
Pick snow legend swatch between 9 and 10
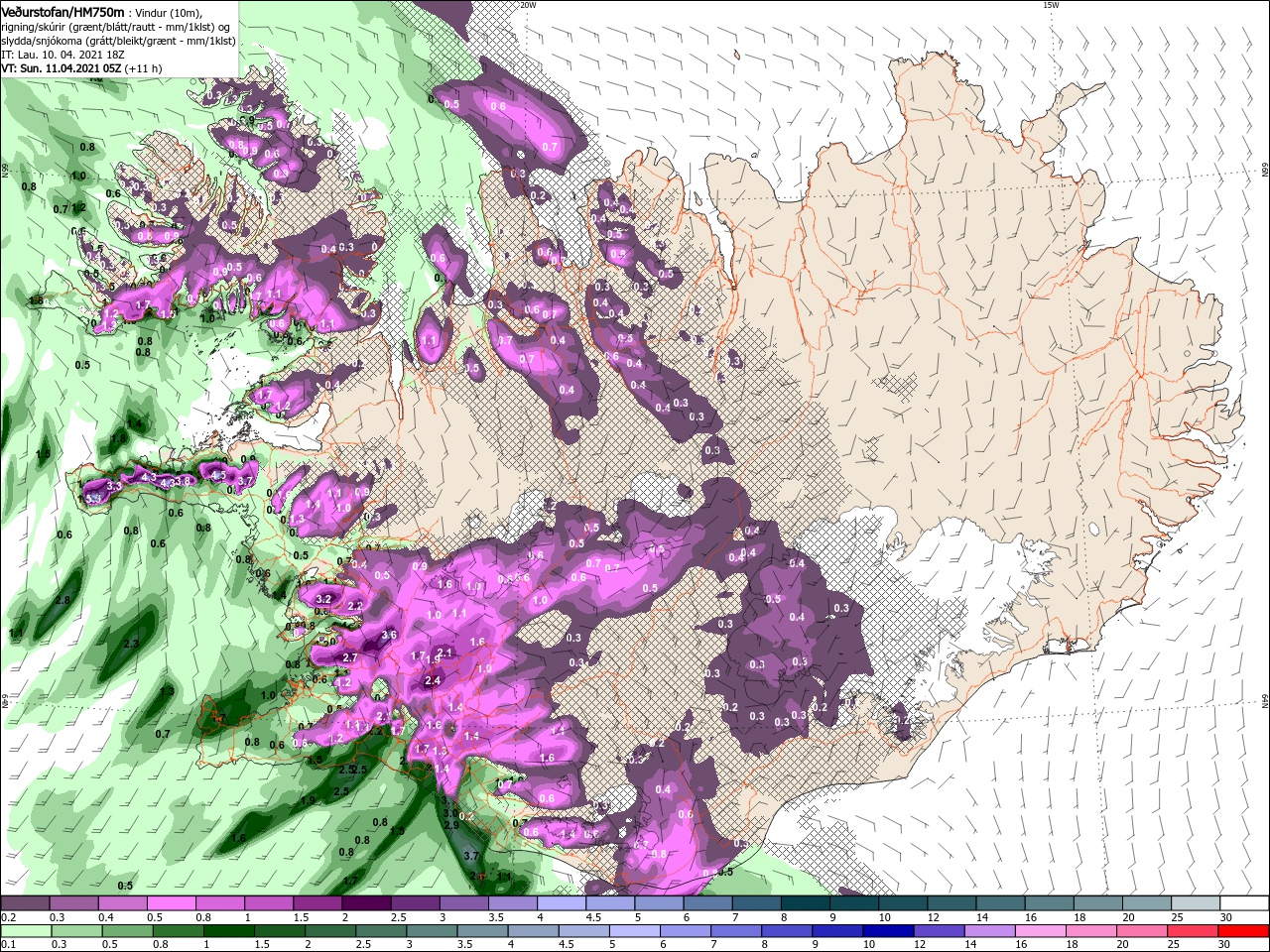[854, 902]
